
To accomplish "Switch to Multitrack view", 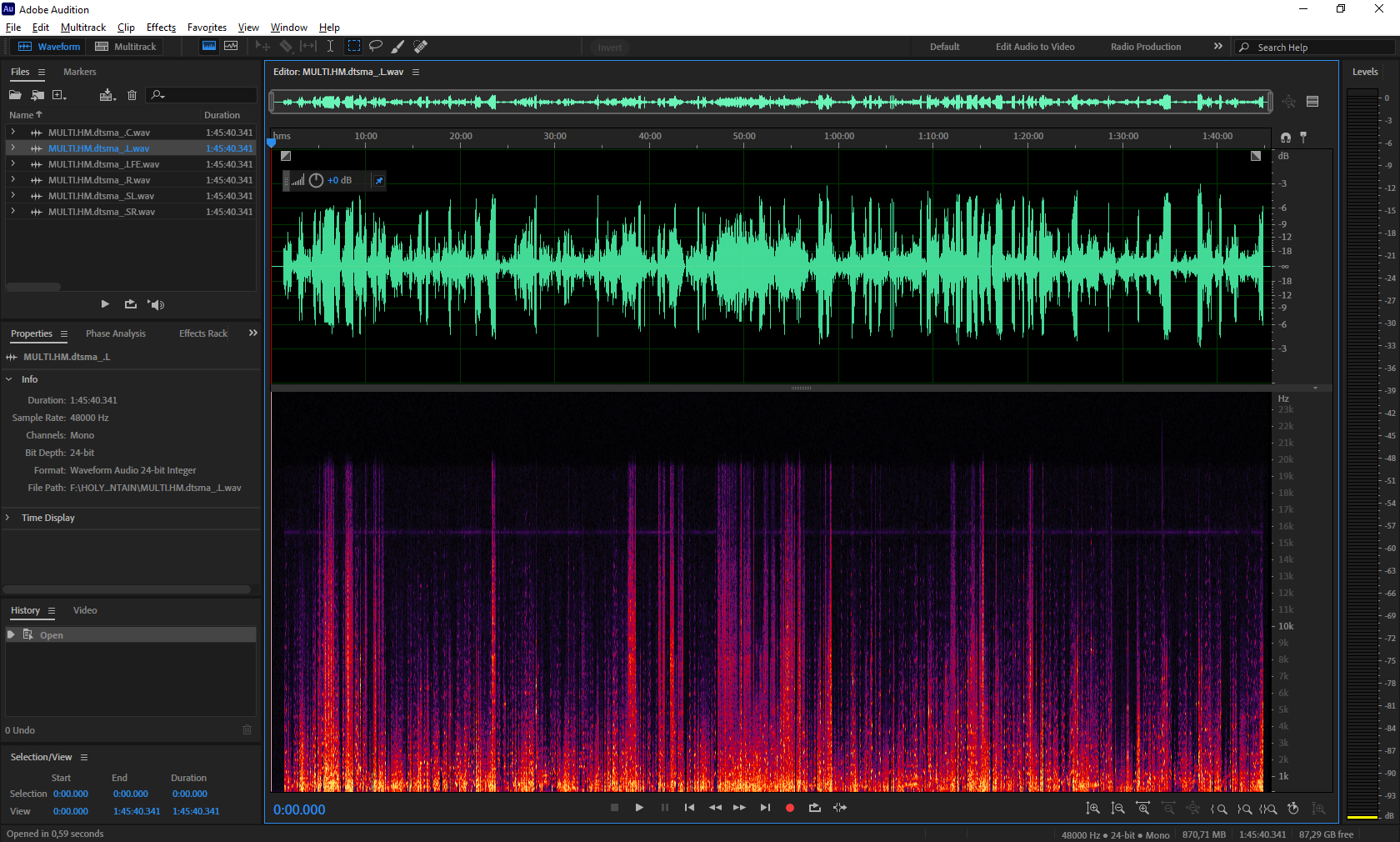I will (126, 47).
